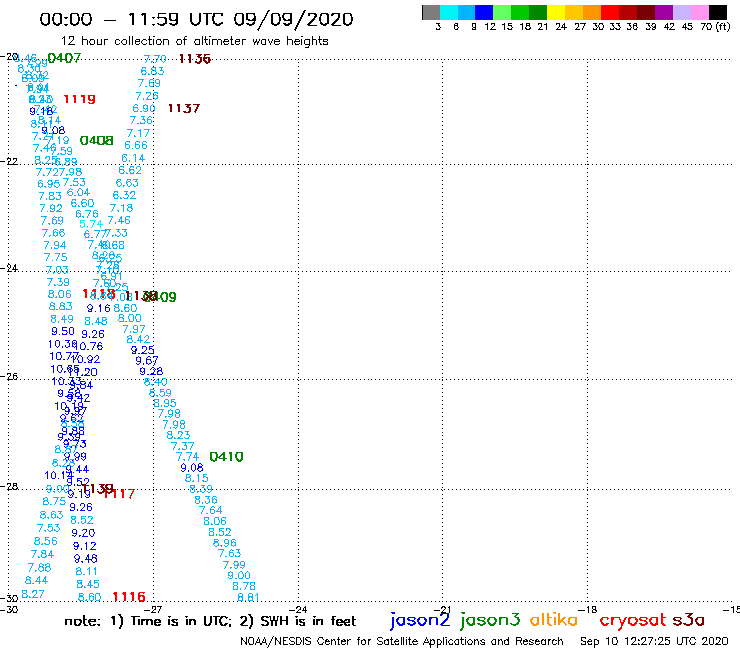The image size is (740, 650).
Task: Click the latitude axis label -22
Action: (x=9, y=161)
